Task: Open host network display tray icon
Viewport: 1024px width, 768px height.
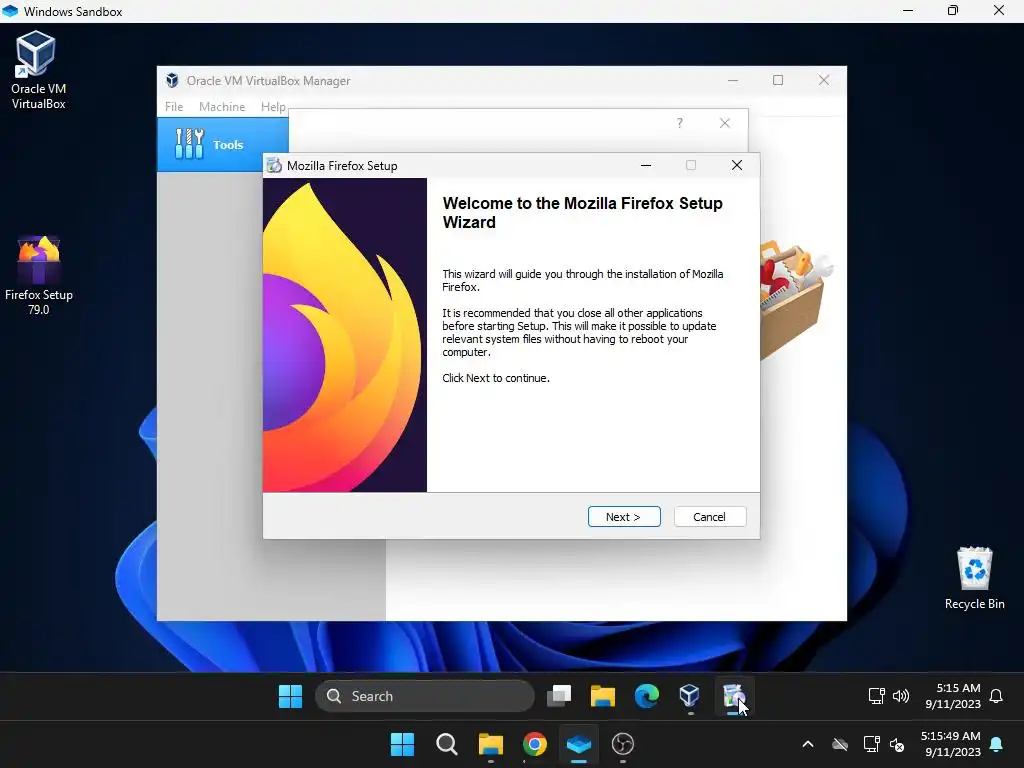Action: click(x=871, y=744)
